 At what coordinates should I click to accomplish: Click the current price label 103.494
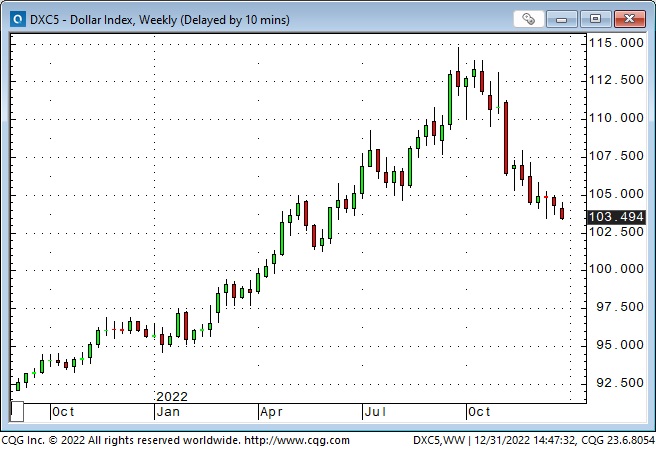[616, 217]
